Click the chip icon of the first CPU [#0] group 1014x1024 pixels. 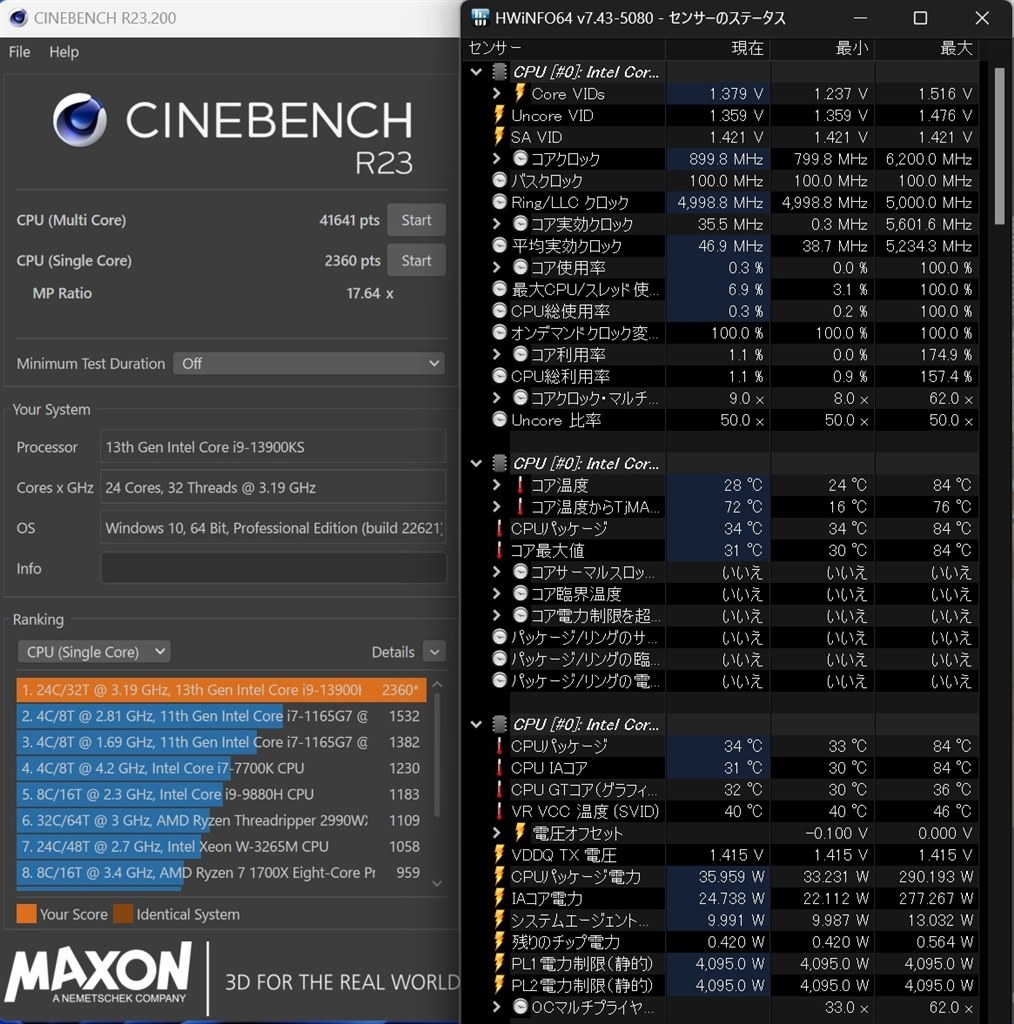click(x=499, y=71)
